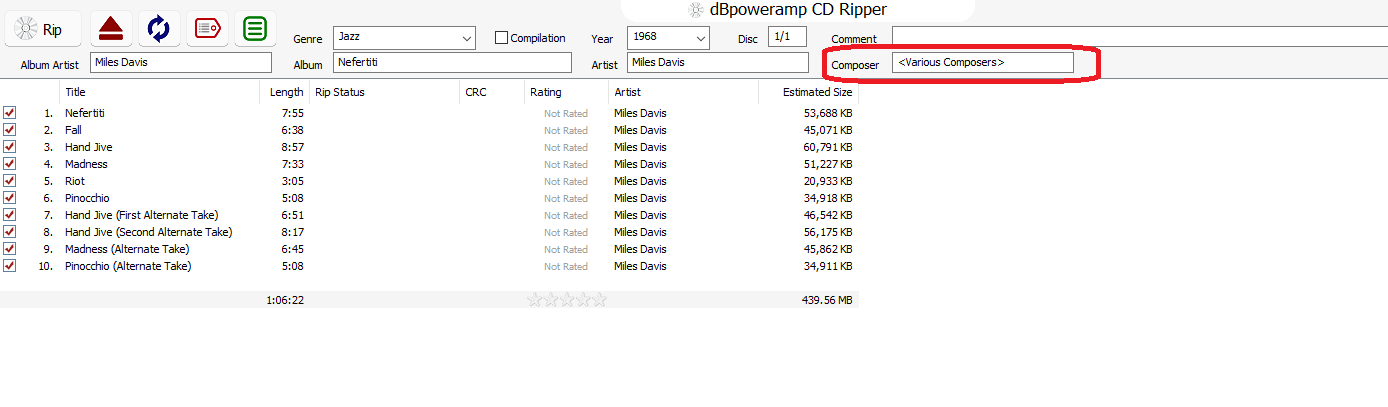Screen dimensions: 1388x407
Task: Eject the CD with the eject icon
Action: [111, 30]
